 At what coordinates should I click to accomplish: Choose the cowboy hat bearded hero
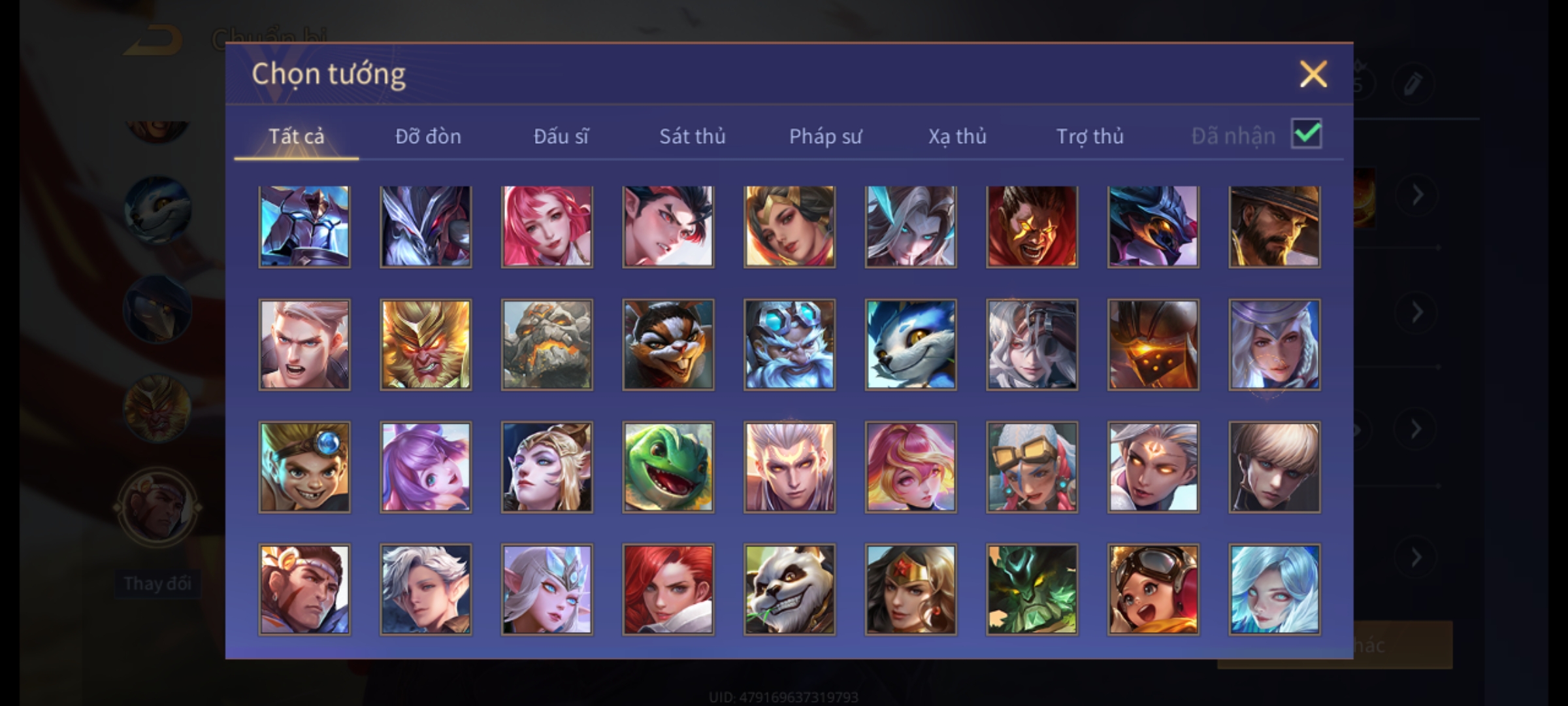point(1274,226)
